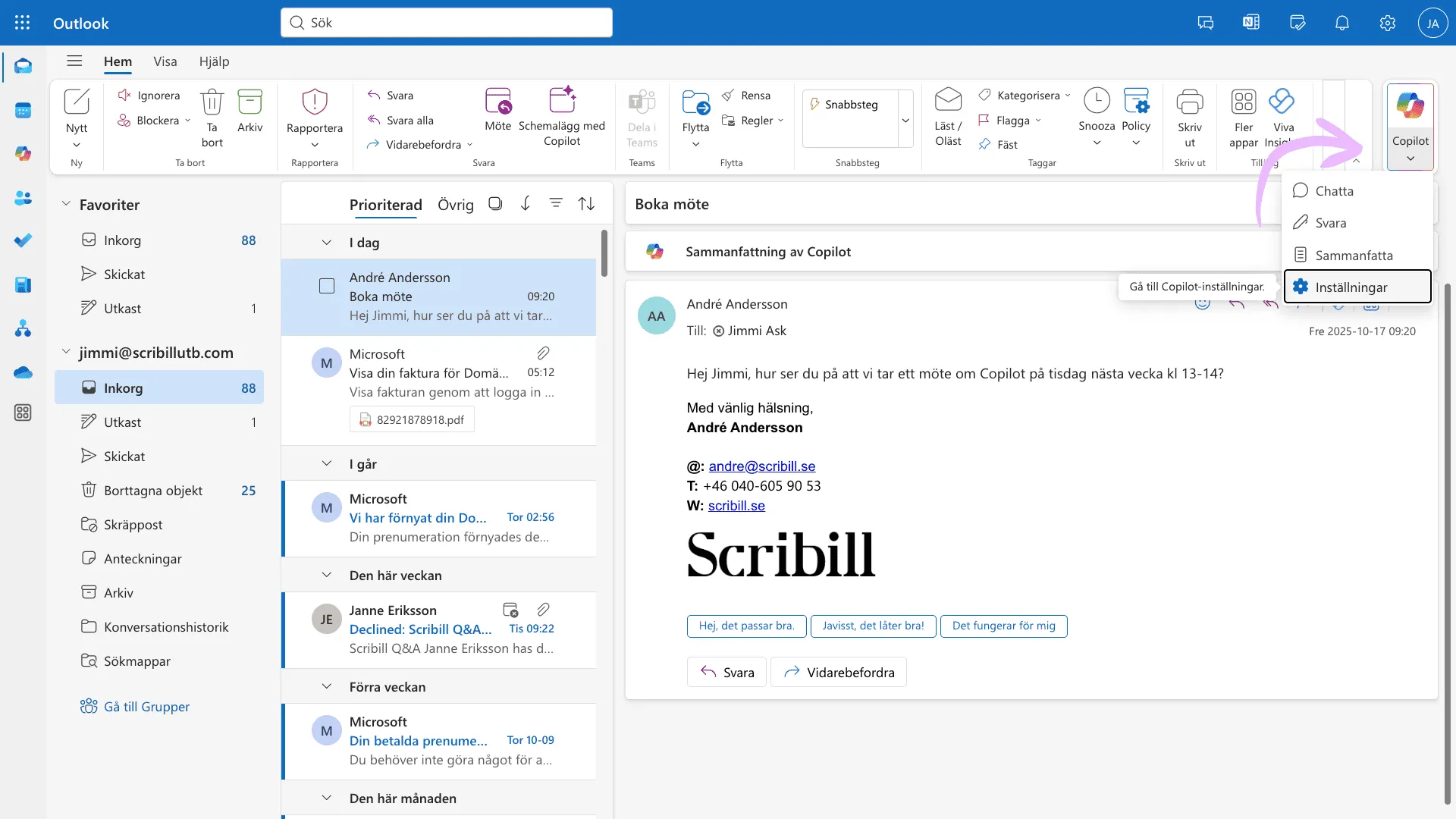Switch to the Visa tab
The width and height of the screenshot is (1456, 819).
pos(165,61)
